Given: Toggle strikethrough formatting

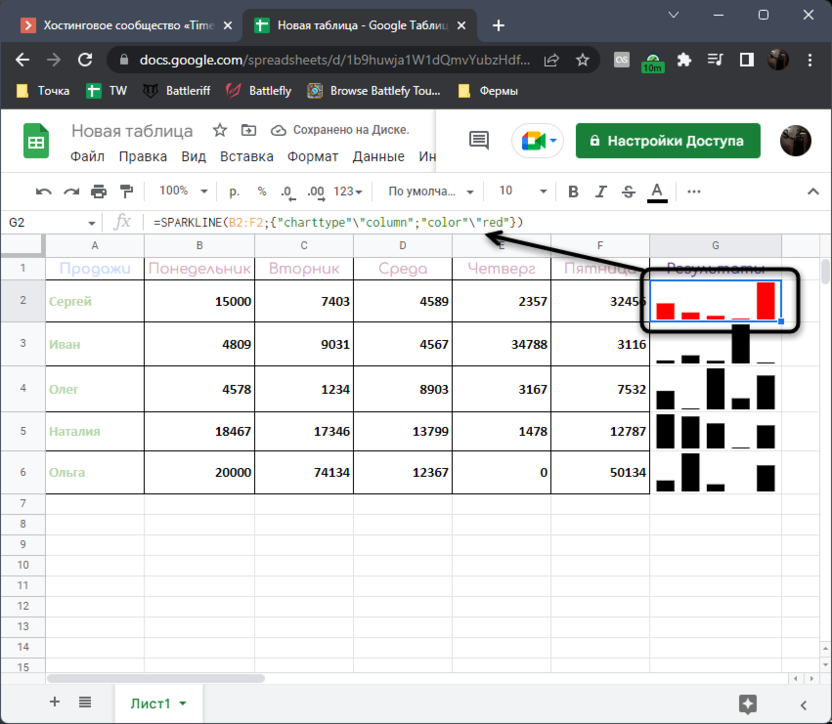Looking at the screenshot, I should [x=628, y=191].
